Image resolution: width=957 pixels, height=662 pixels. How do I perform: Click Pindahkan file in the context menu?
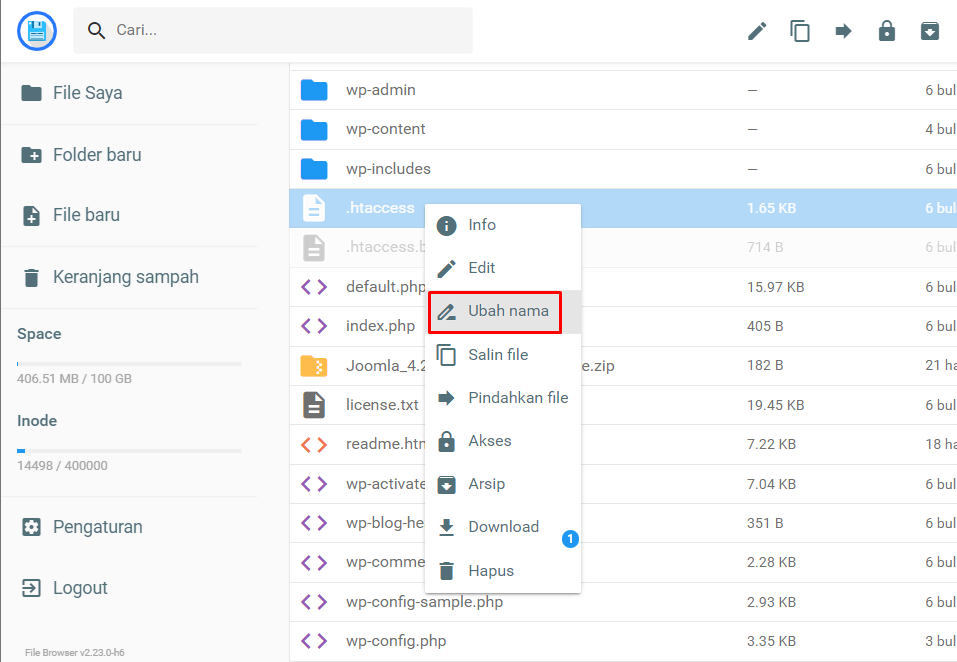[517, 398]
